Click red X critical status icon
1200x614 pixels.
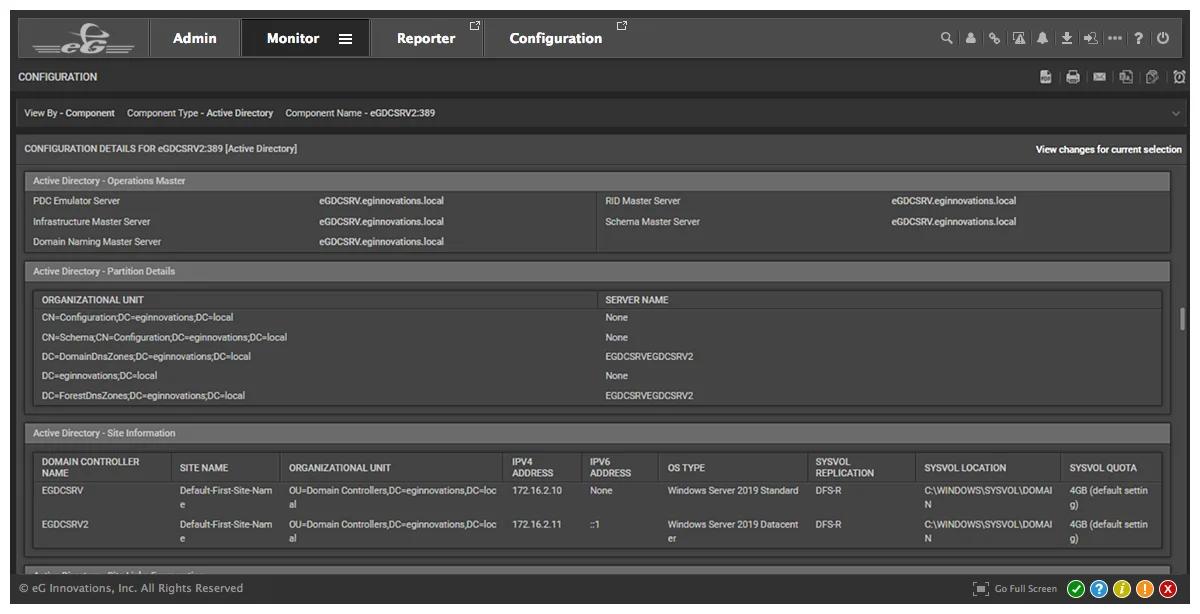(x=1168, y=589)
